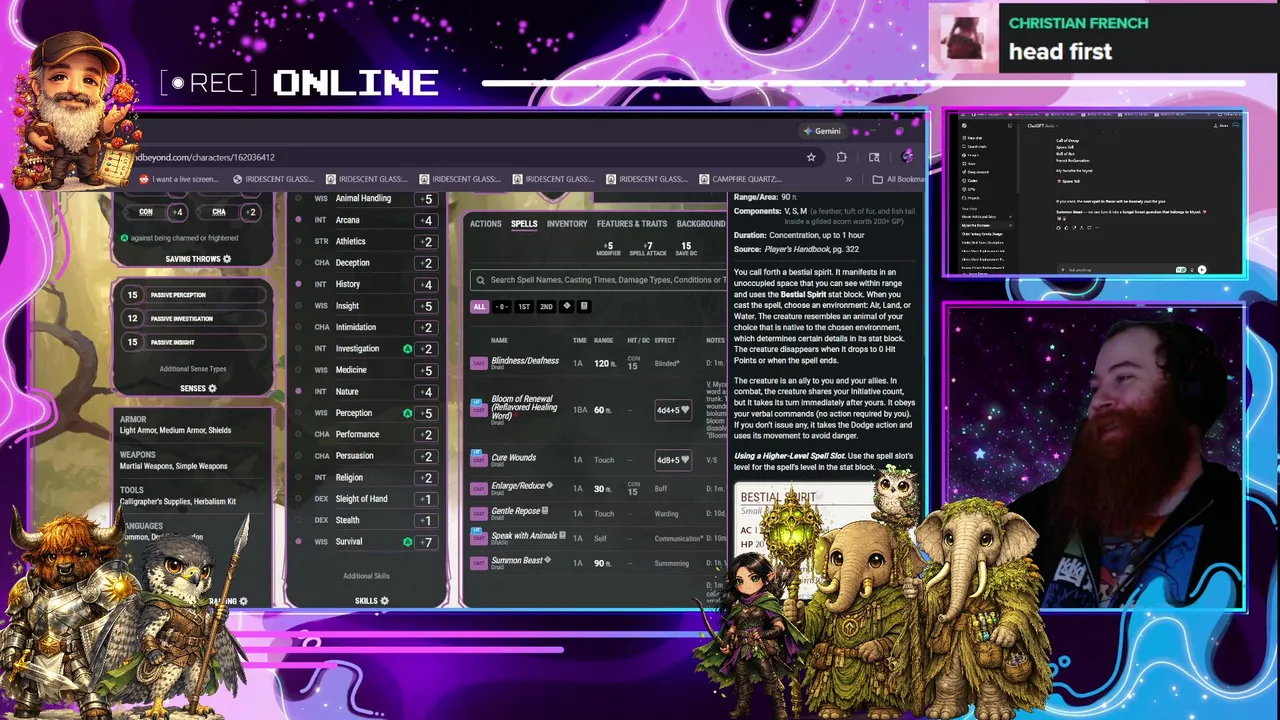Cast Cure Wounds spell
This screenshot has width=1280, height=720.
(479, 460)
